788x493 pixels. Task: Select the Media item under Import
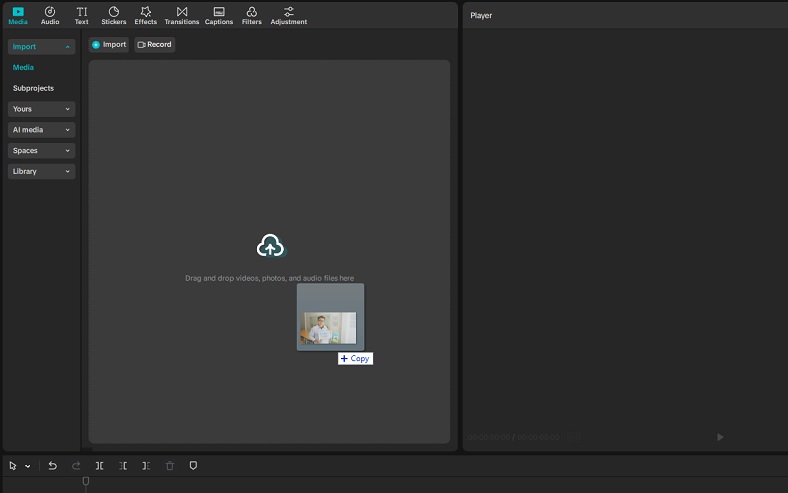pos(23,67)
